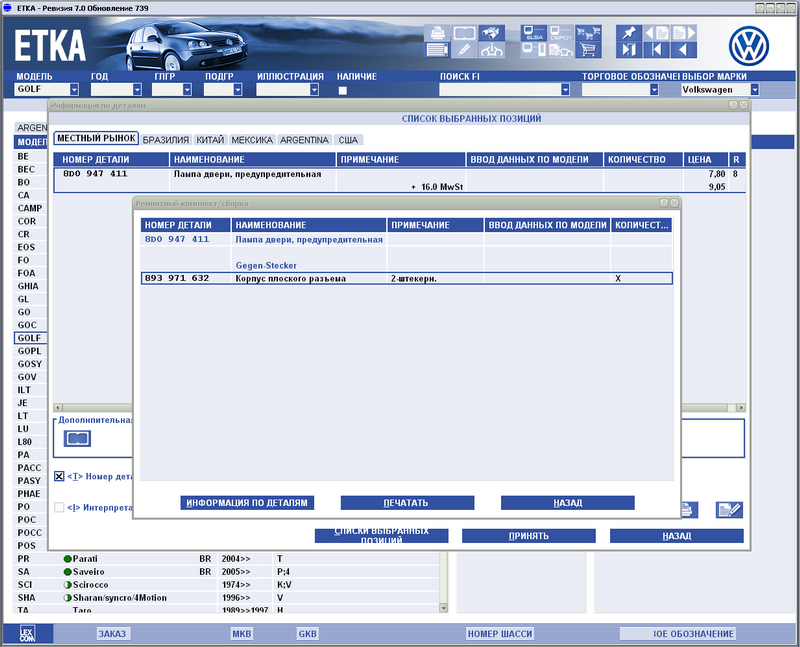Viewport: 800px width, 647px height.
Task: Go to previous page icon
Action: tap(657, 33)
